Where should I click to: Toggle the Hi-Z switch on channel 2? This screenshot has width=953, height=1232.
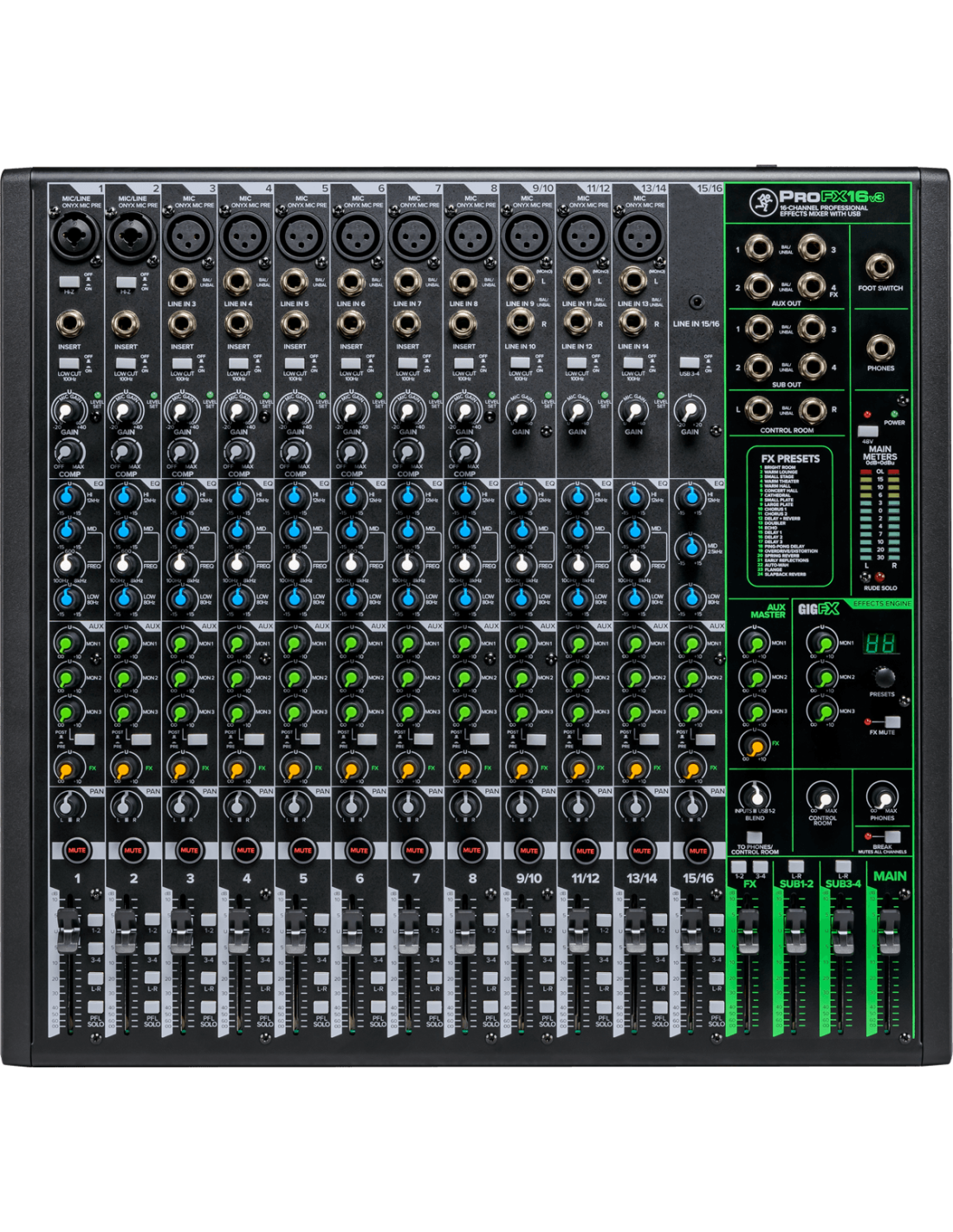126,282
